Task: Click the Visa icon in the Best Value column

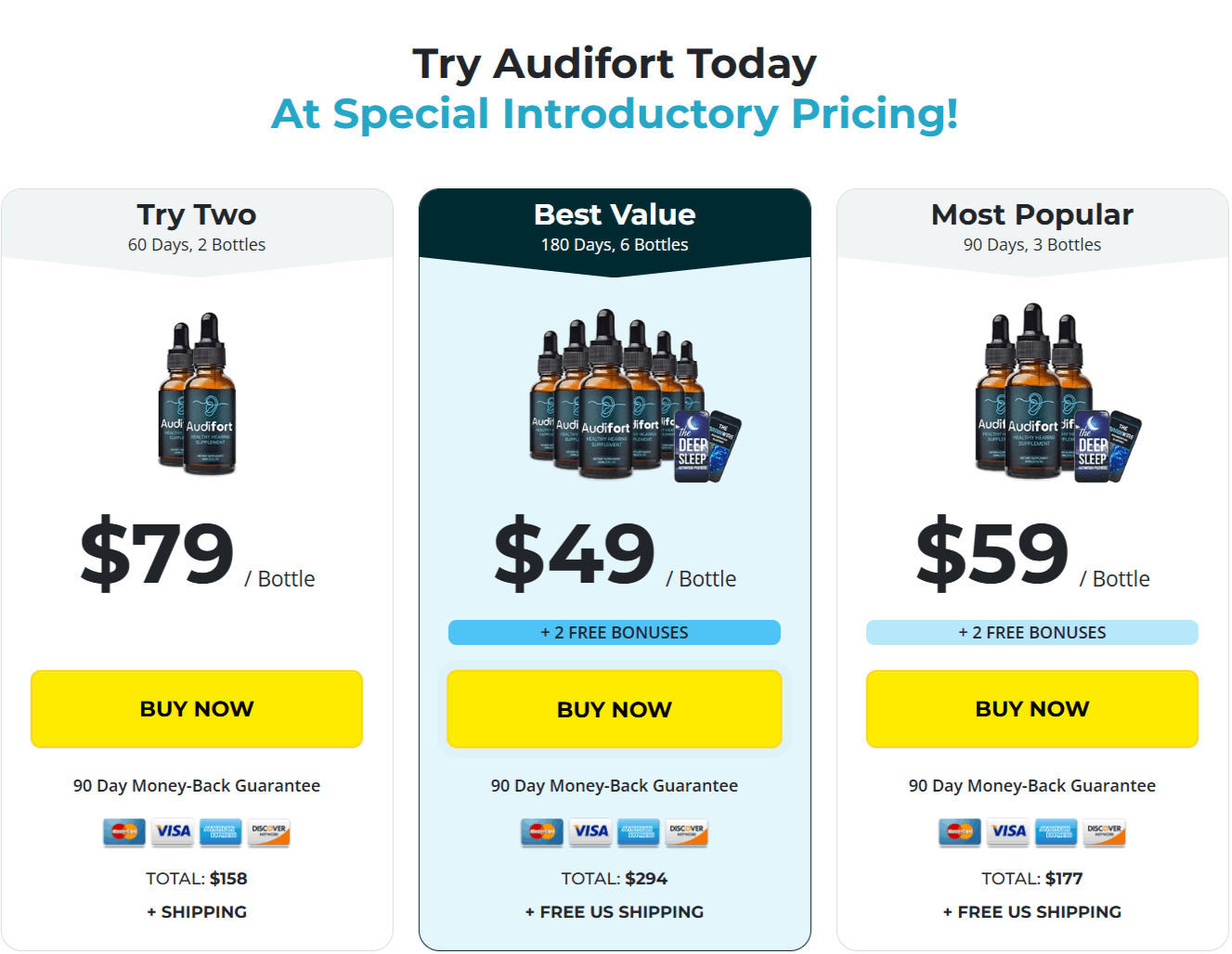Action: 590,832
